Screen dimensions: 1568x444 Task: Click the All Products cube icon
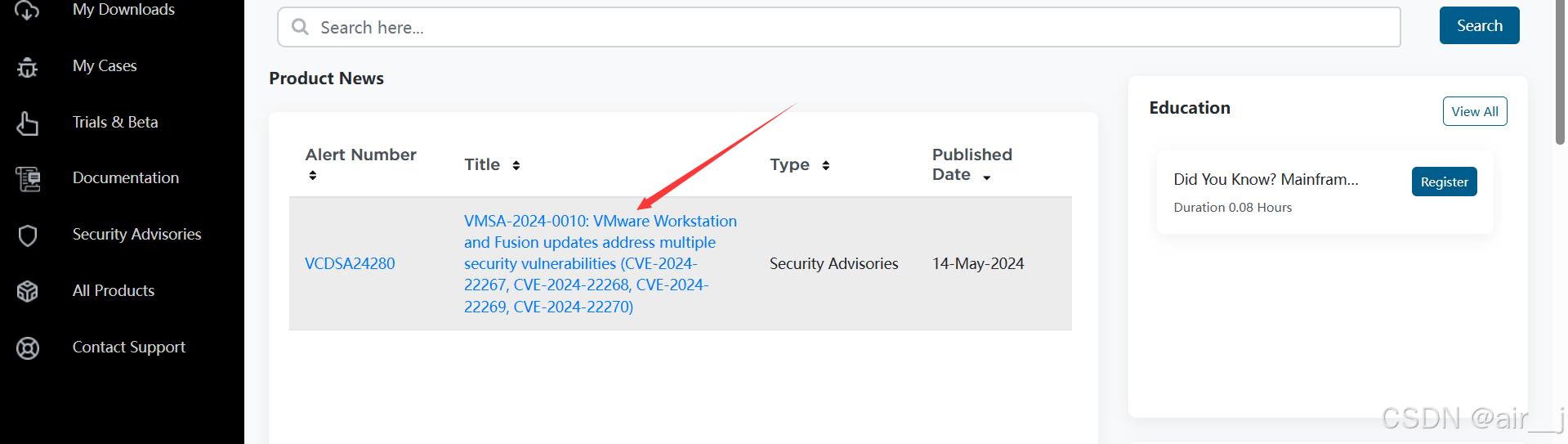[28, 291]
